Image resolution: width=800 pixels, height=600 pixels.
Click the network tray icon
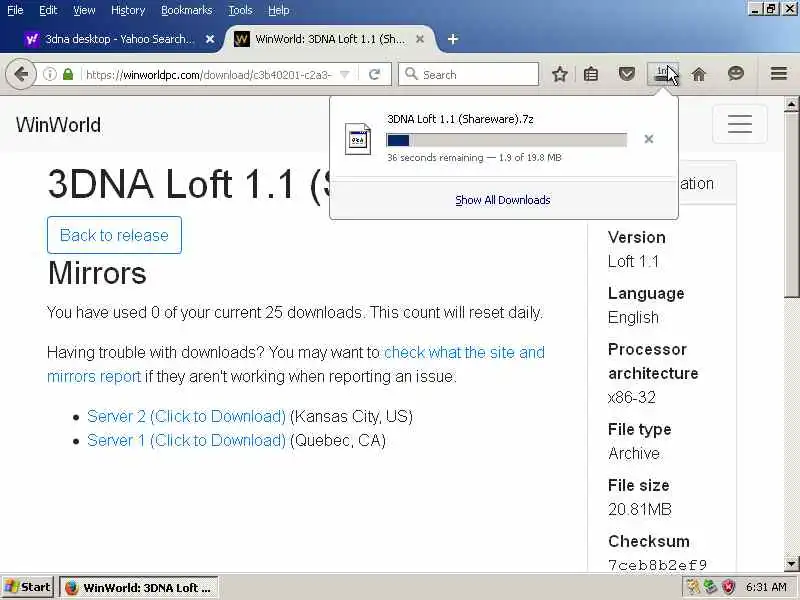click(x=711, y=587)
